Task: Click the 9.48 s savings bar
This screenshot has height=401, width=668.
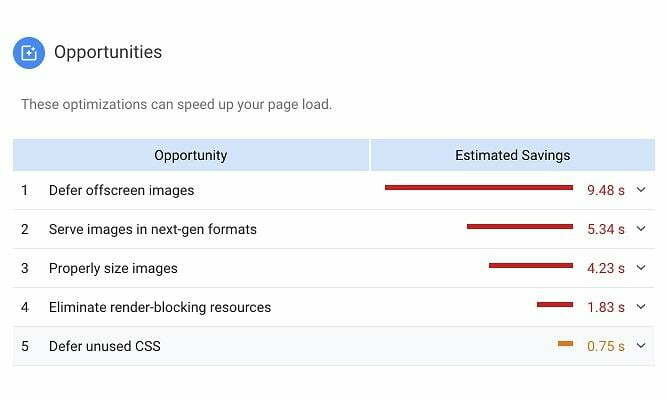Action: (478, 187)
